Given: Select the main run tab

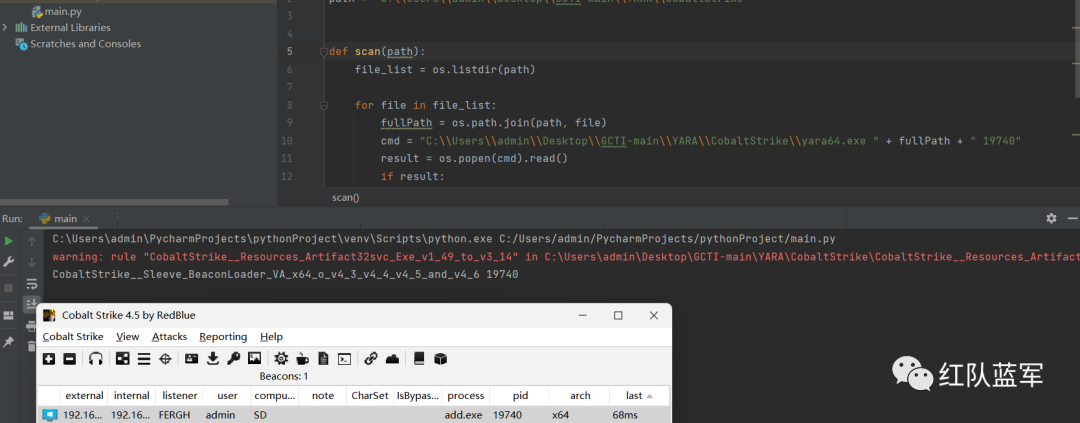Looking at the screenshot, I should point(65,218).
